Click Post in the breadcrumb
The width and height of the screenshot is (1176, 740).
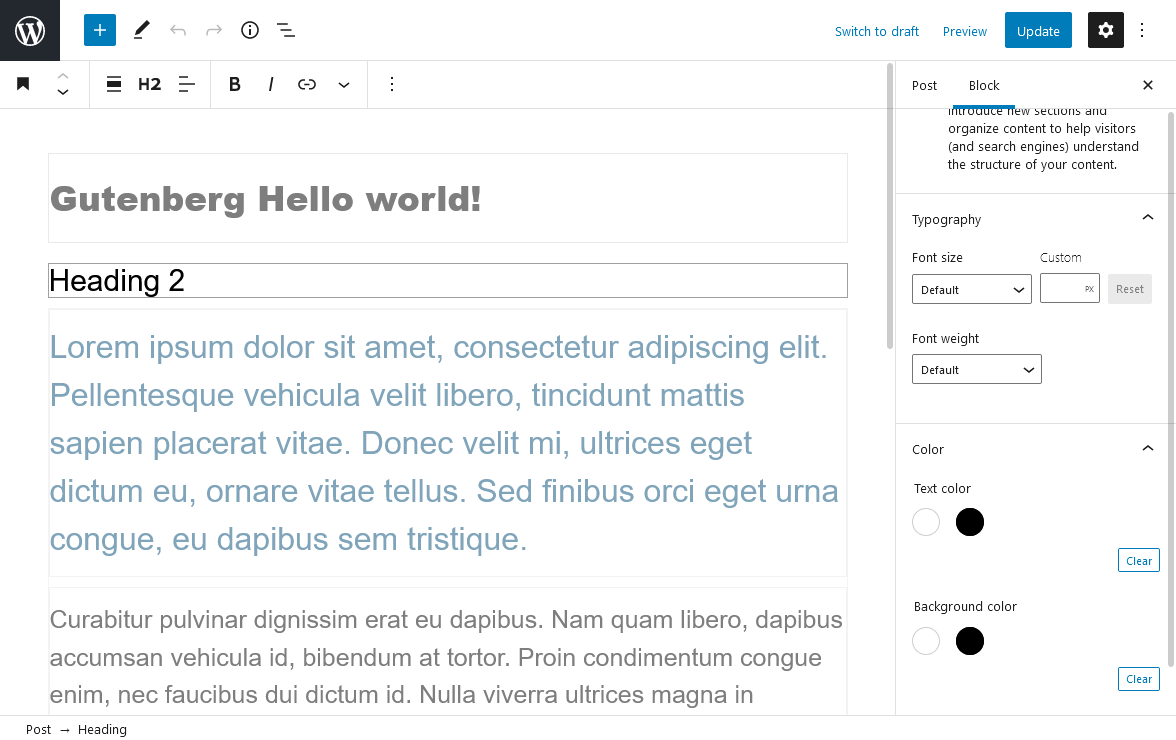38,730
